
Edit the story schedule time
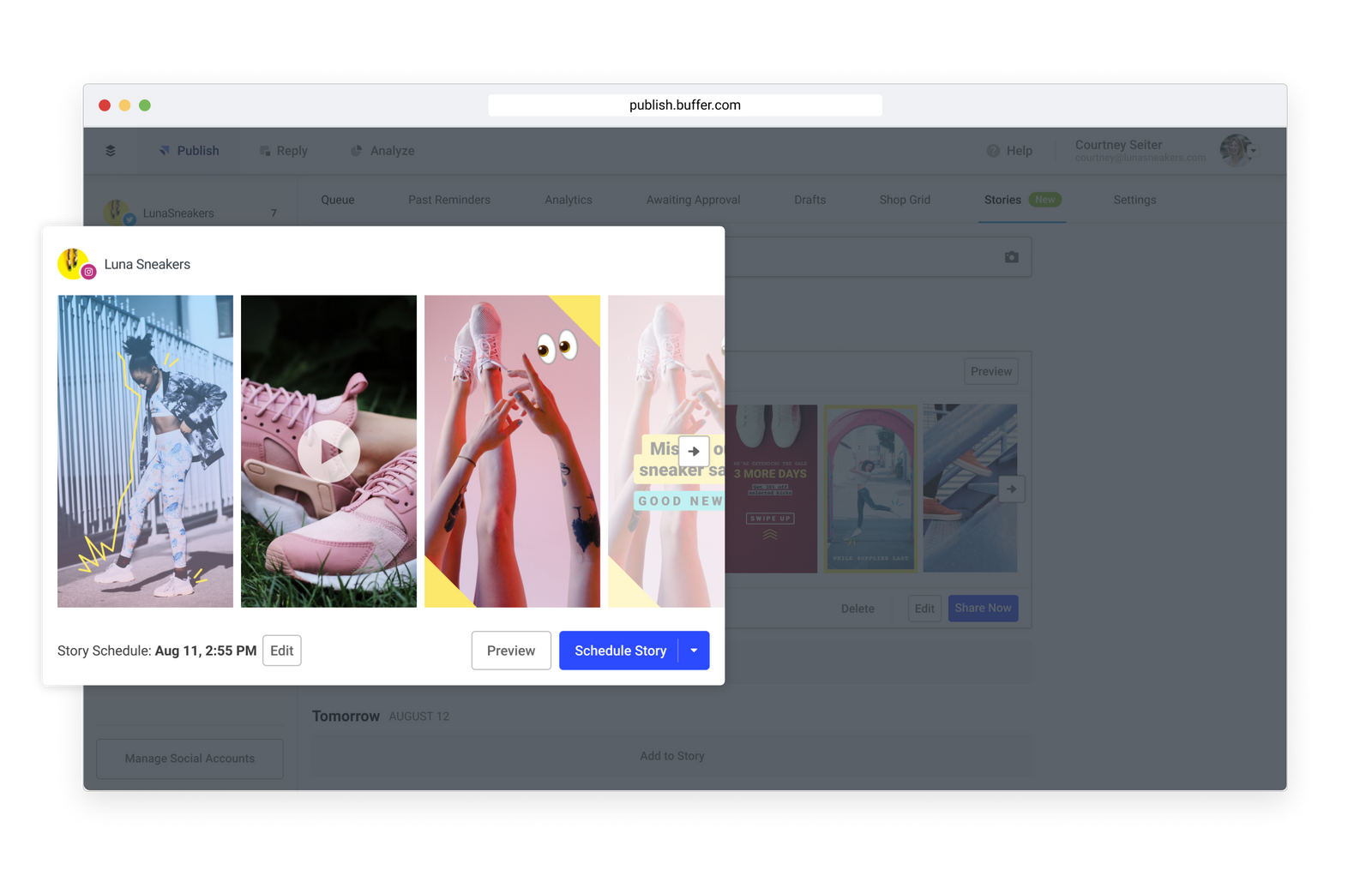(x=281, y=651)
